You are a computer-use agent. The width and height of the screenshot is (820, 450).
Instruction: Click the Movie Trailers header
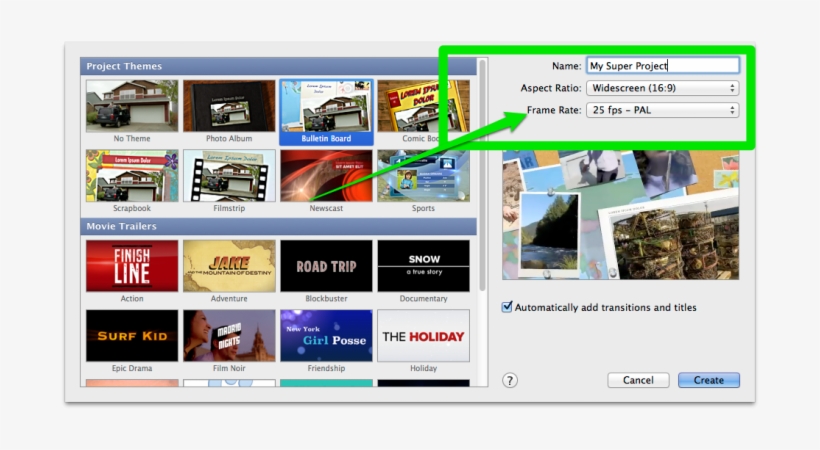point(278,226)
